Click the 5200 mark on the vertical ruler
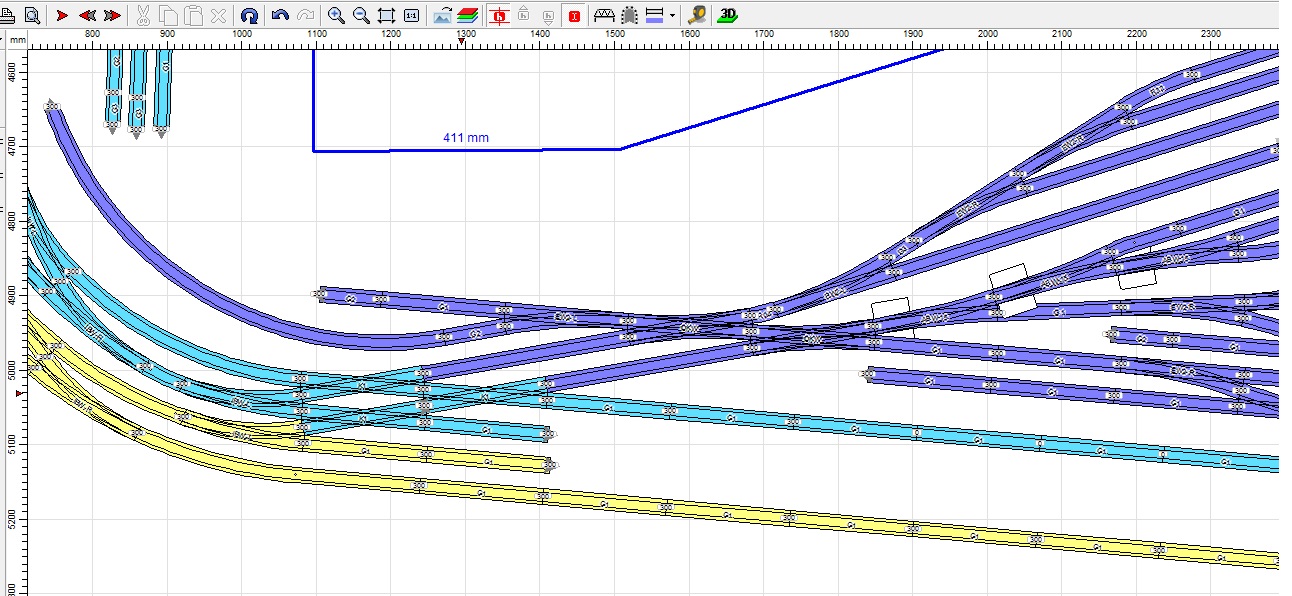 [11, 521]
